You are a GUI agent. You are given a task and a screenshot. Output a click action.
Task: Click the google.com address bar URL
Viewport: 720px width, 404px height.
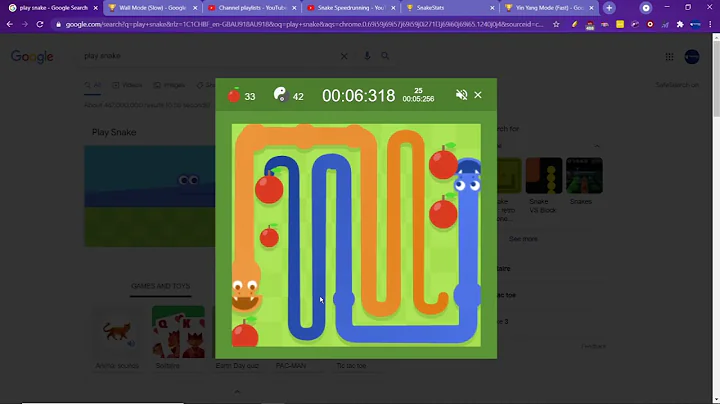[304, 24]
